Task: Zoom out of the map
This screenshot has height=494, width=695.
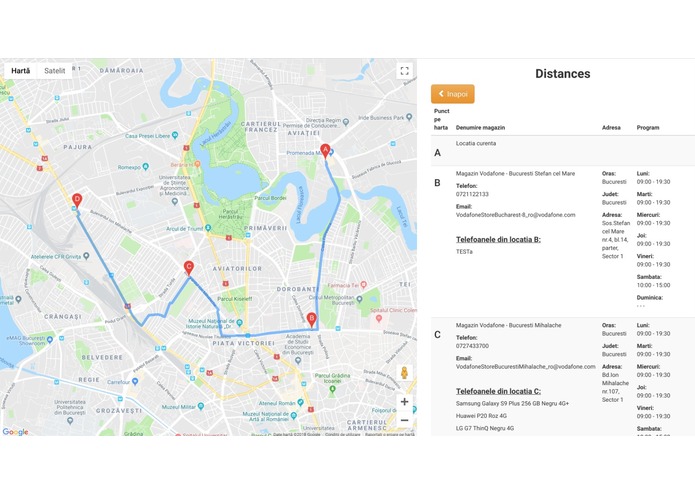Action: point(404,420)
